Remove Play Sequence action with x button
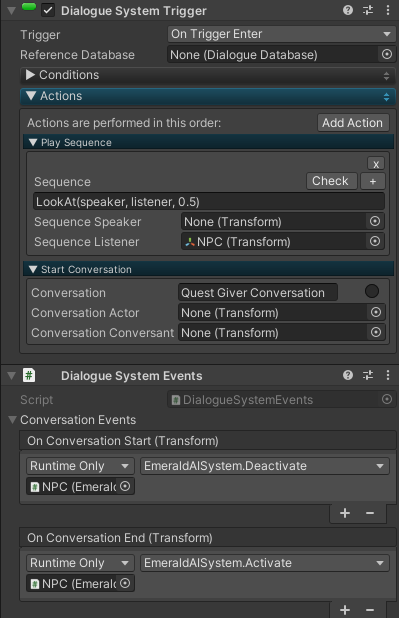Screen dimensions: 399x618 [376, 164]
